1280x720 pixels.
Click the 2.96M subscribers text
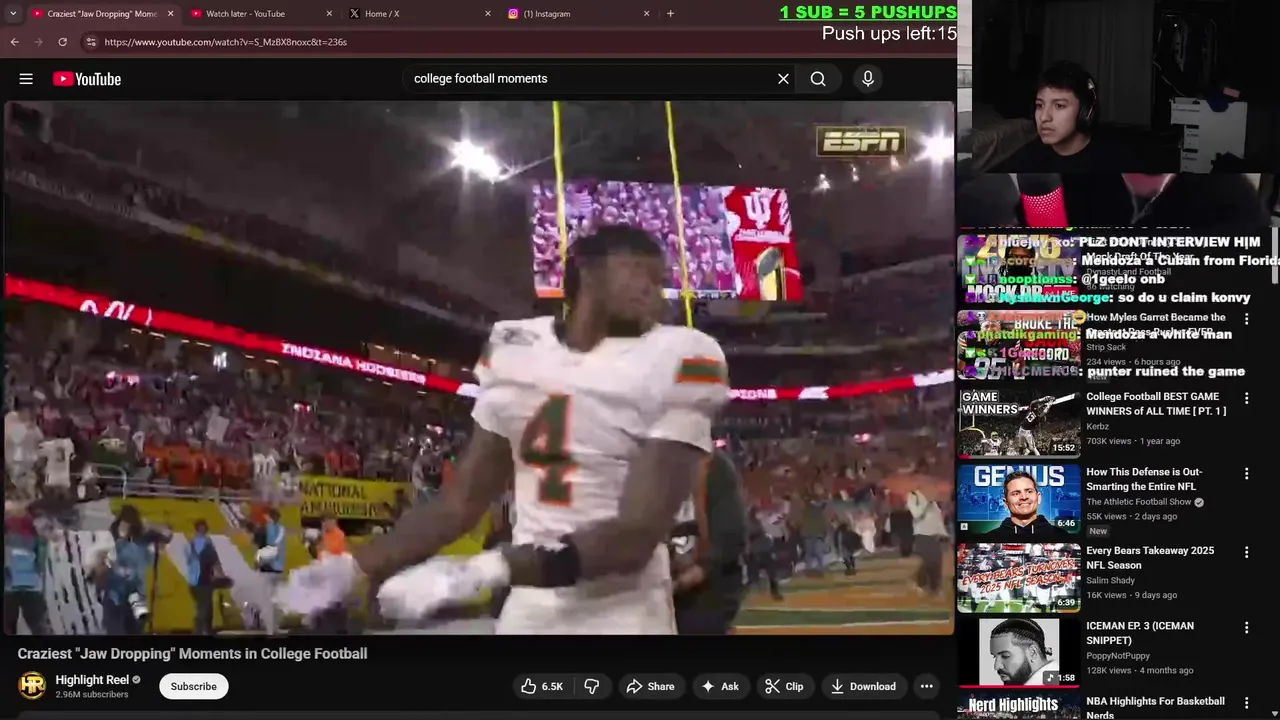(92, 694)
